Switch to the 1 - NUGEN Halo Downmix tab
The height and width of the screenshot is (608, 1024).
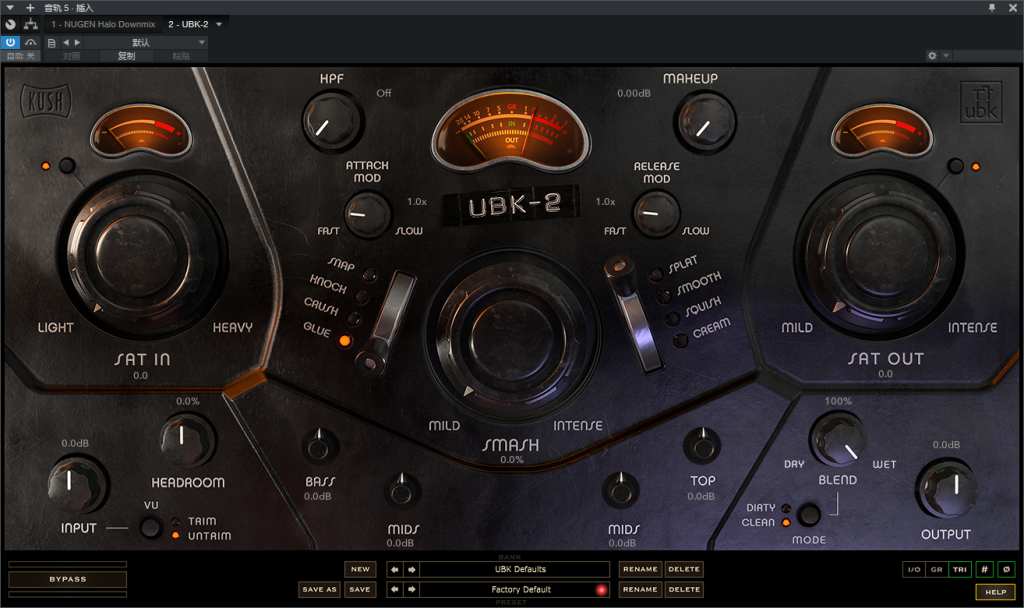[x=103, y=24]
